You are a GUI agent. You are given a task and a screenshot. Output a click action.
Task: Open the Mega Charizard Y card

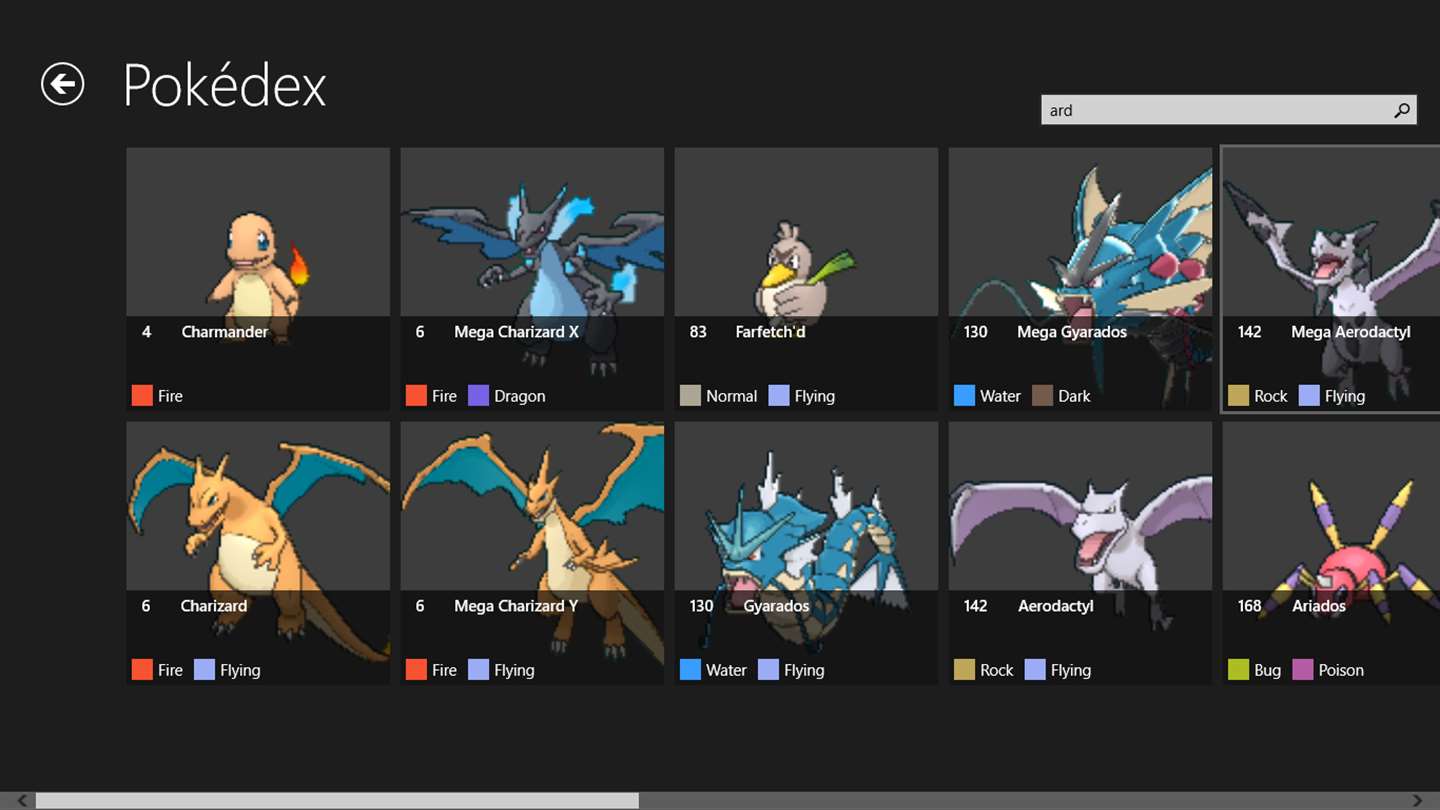coord(532,553)
